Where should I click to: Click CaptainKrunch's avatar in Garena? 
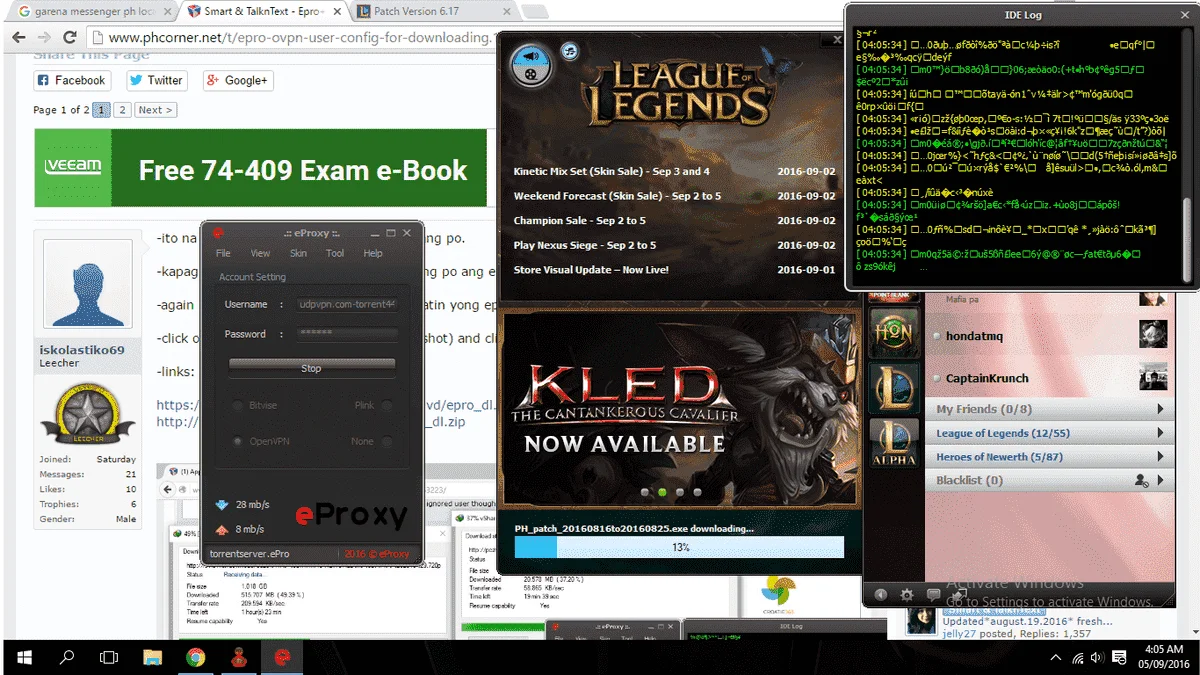point(1153,377)
